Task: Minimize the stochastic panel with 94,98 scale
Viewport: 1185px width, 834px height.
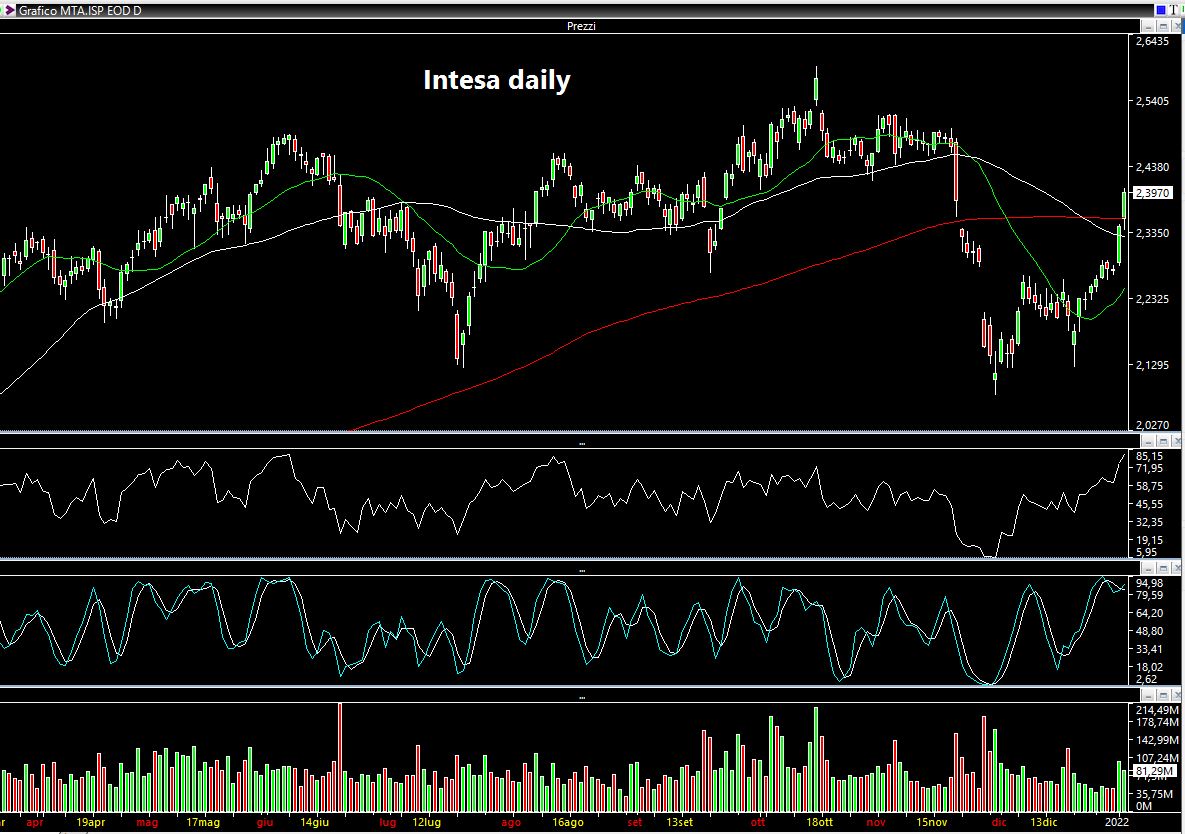Action: (x=1149, y=568)
